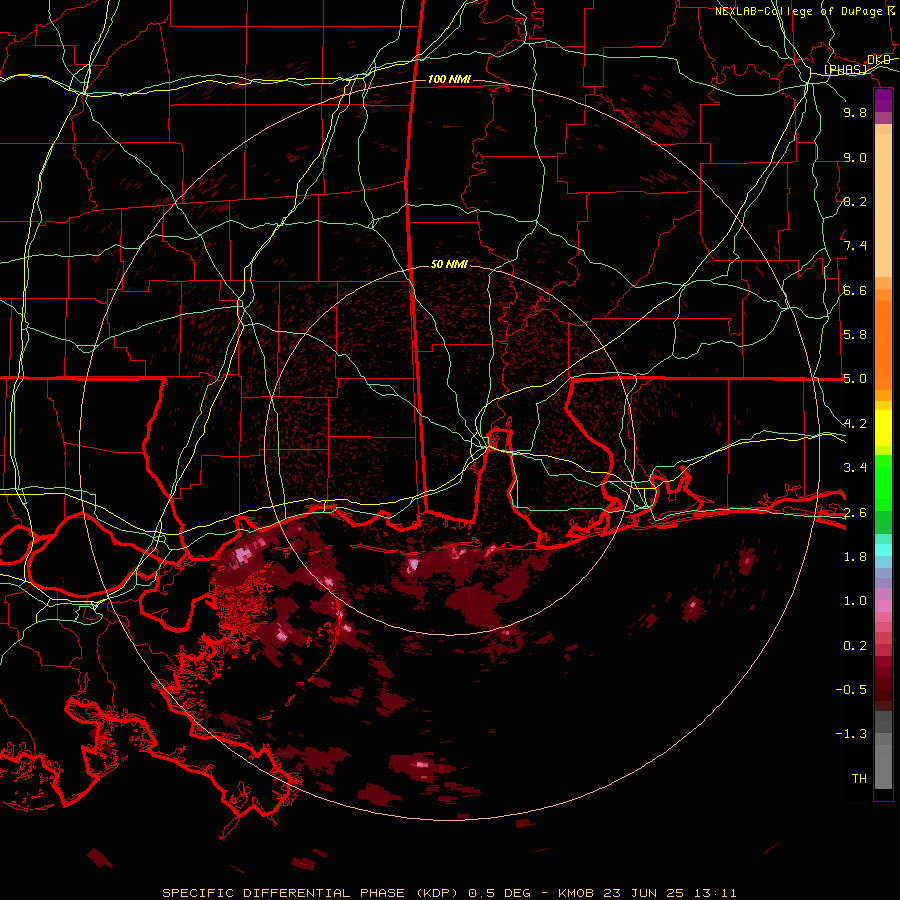This screenshot has width=900, height=900.
Task: Click the 8.2 scale value
Action: pos(855,201)
